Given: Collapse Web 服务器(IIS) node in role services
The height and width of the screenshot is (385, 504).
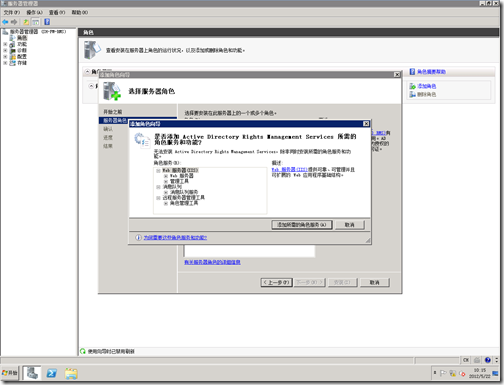Looking at the screenshot, I should point(158,170).
